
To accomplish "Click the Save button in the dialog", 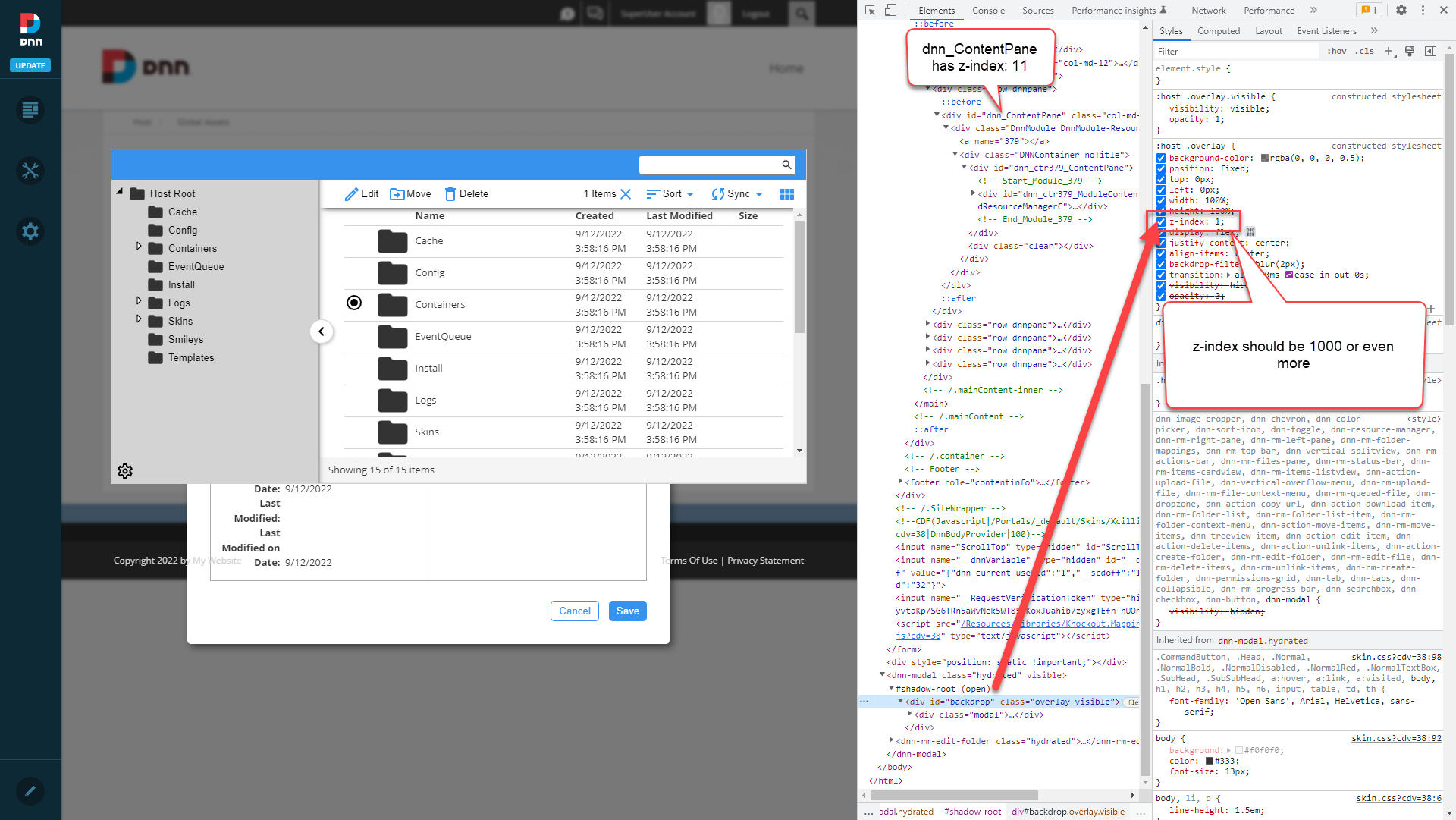I will 627,611.
